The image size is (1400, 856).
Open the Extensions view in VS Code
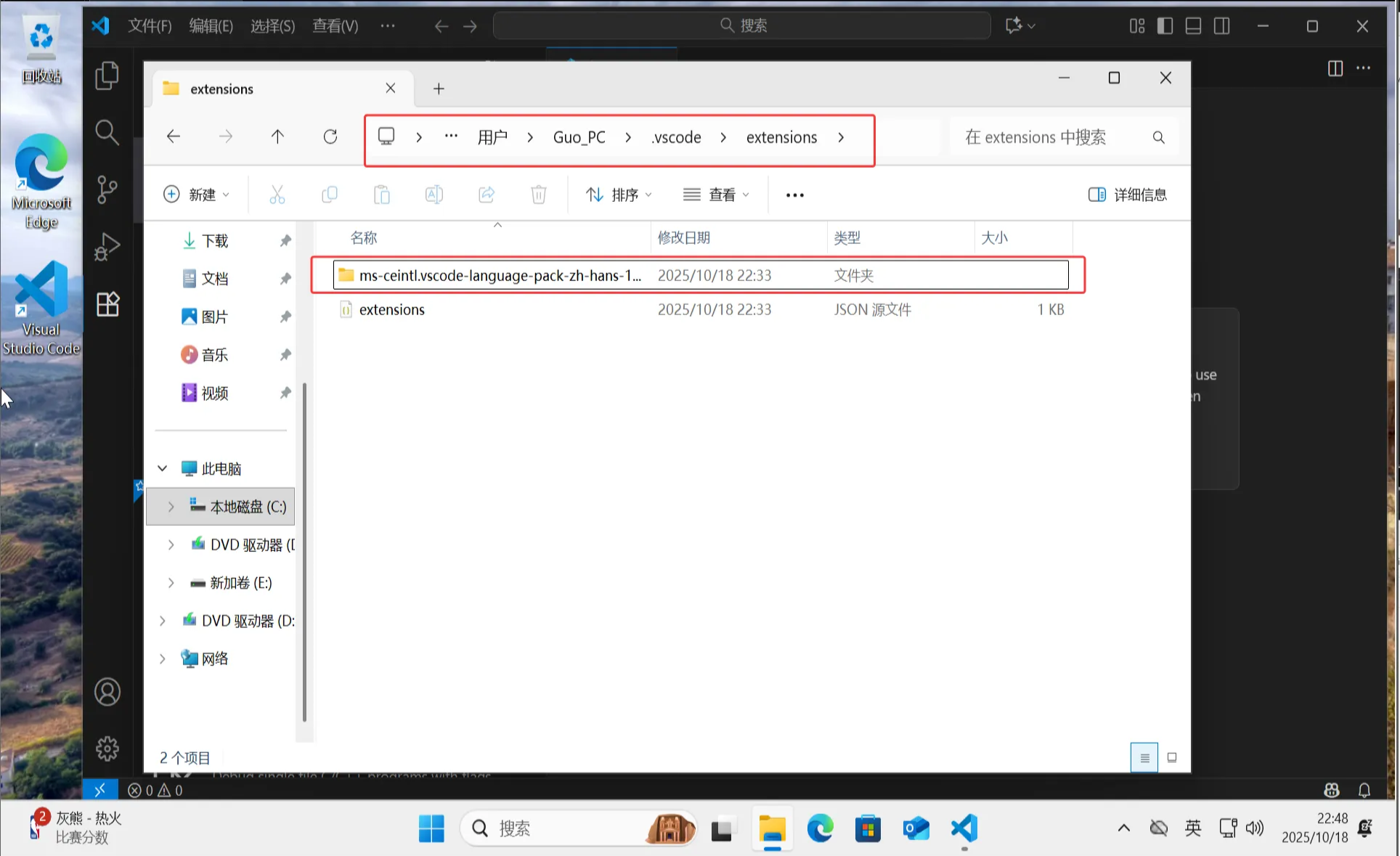pyautogui.click(x=107, y=304)
